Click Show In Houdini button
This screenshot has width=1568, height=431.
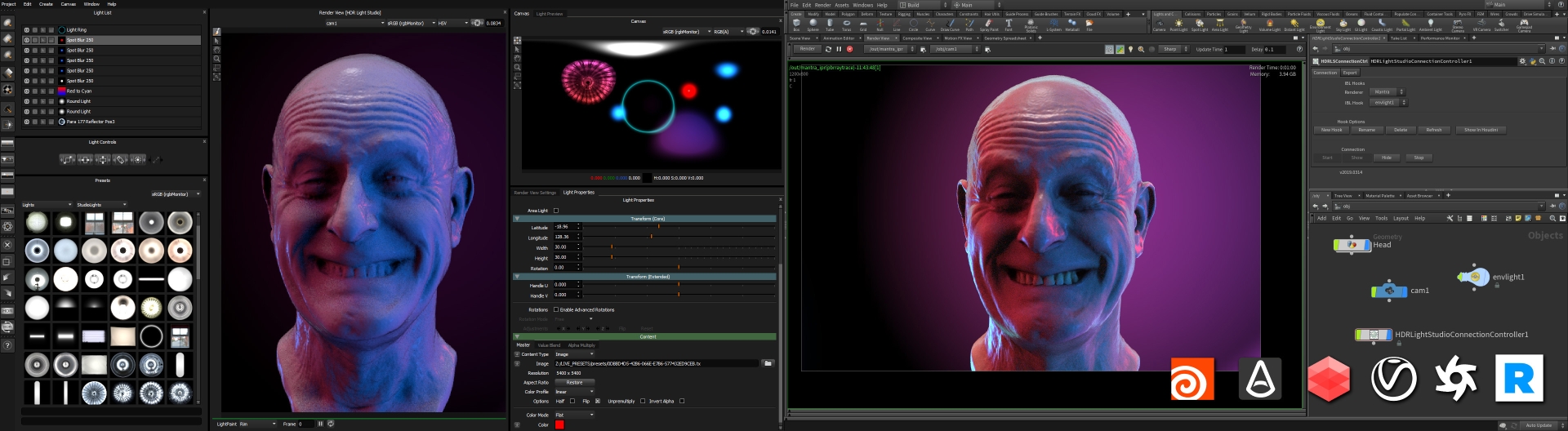[x=1481, y=130]
